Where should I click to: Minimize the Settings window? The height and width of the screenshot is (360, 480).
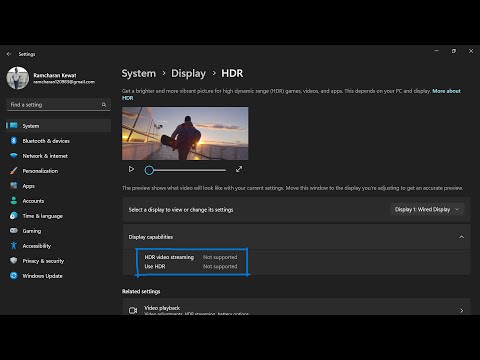[437, 51]
